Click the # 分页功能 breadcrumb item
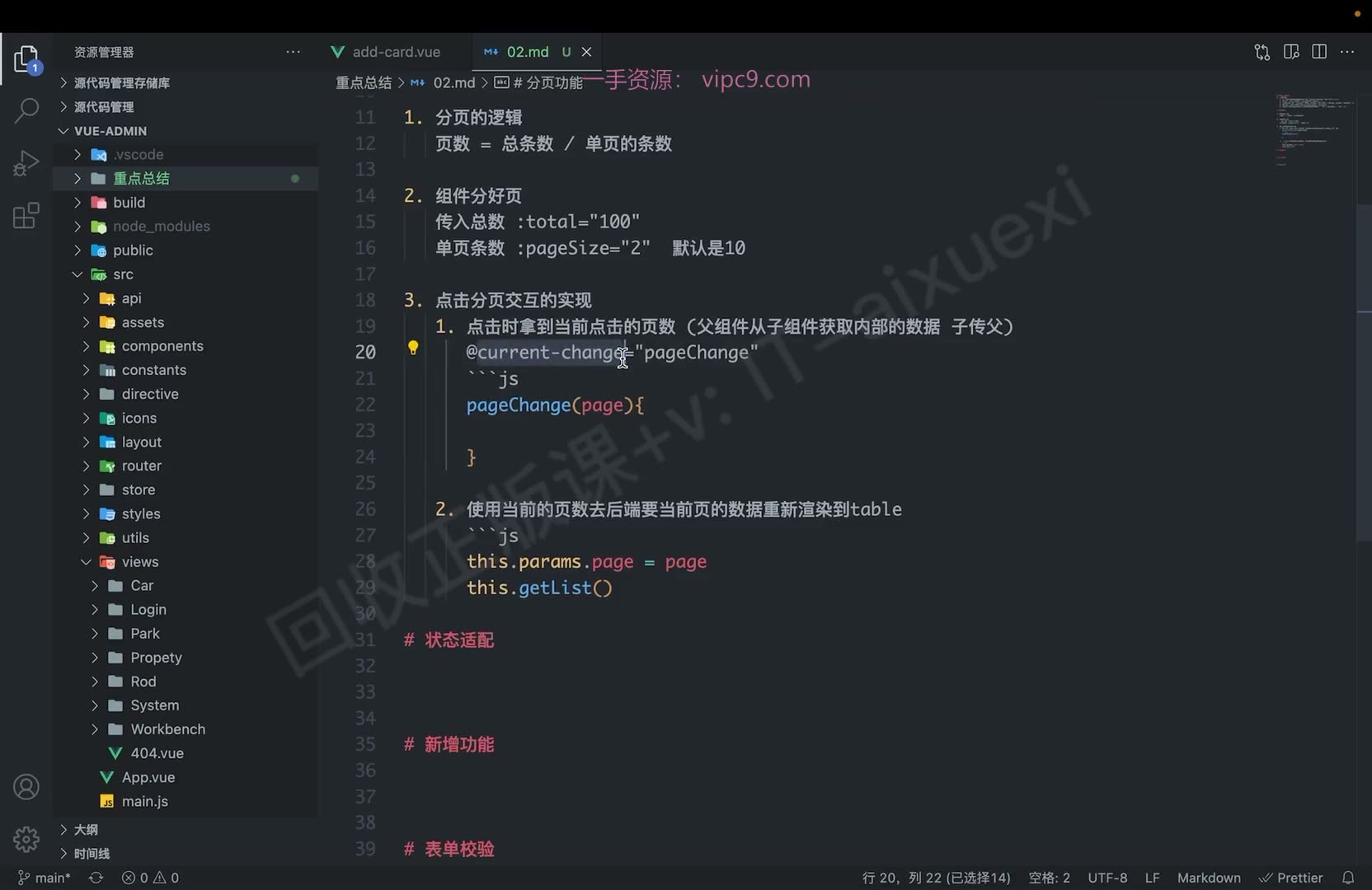The image size is (1372, 890). click(538, 82)
